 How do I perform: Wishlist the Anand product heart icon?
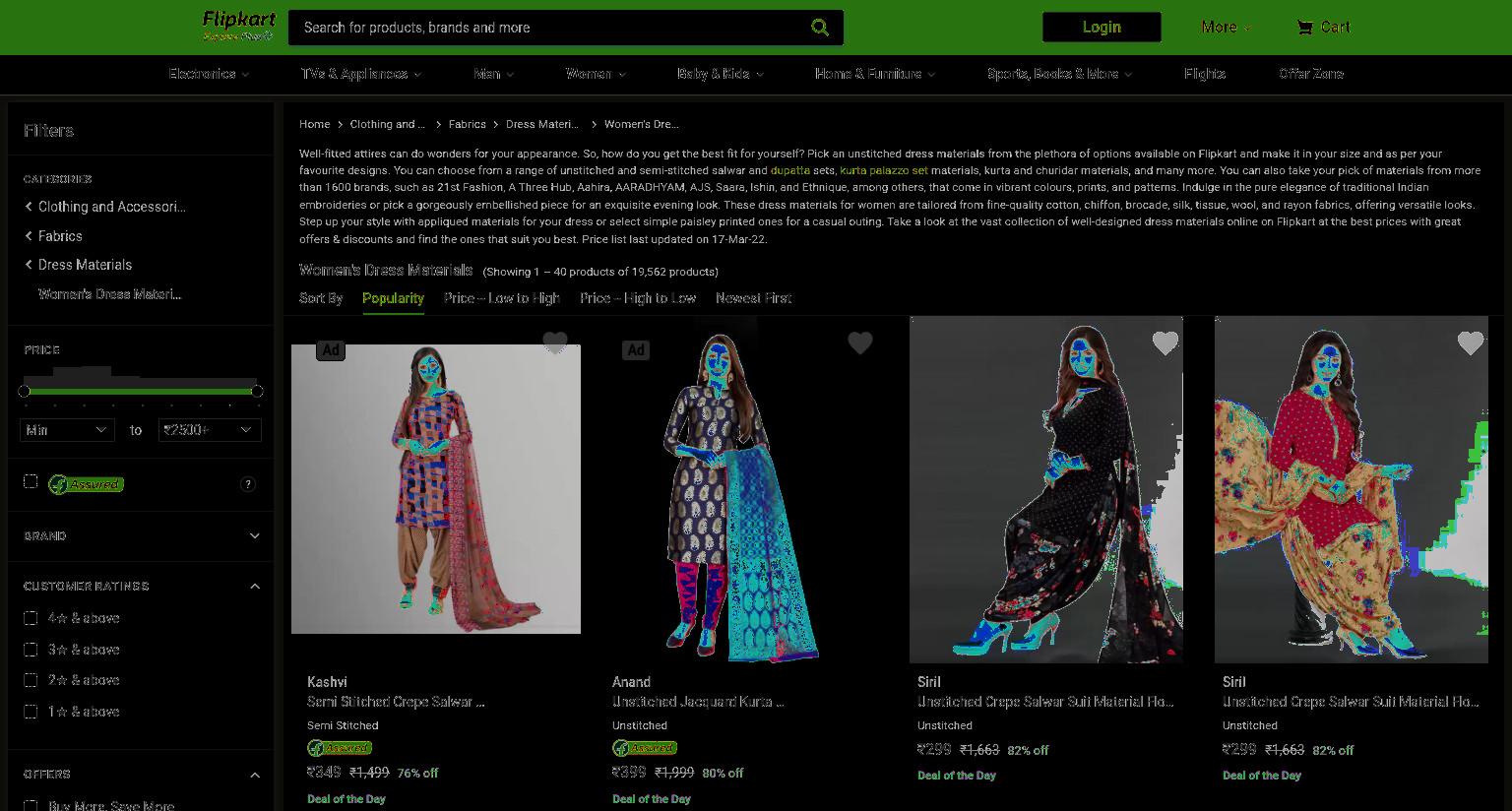860,343
